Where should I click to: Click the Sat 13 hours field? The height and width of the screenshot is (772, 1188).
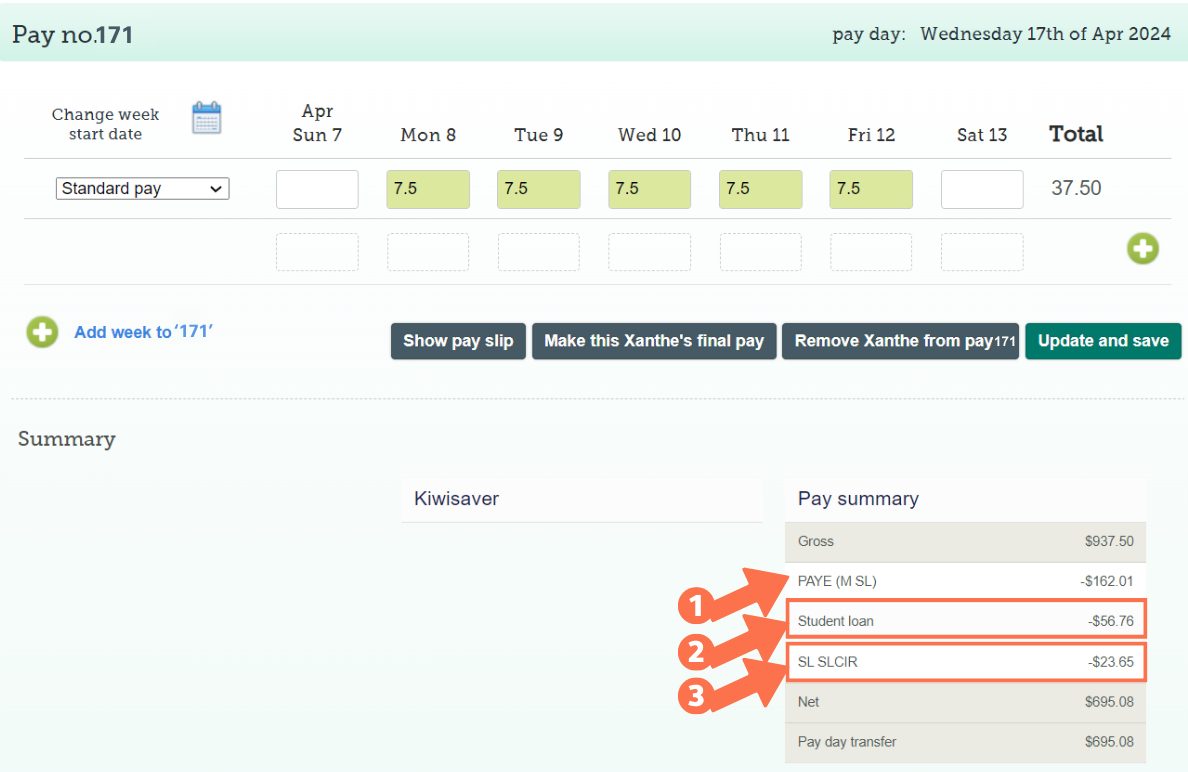click(981, 189)
